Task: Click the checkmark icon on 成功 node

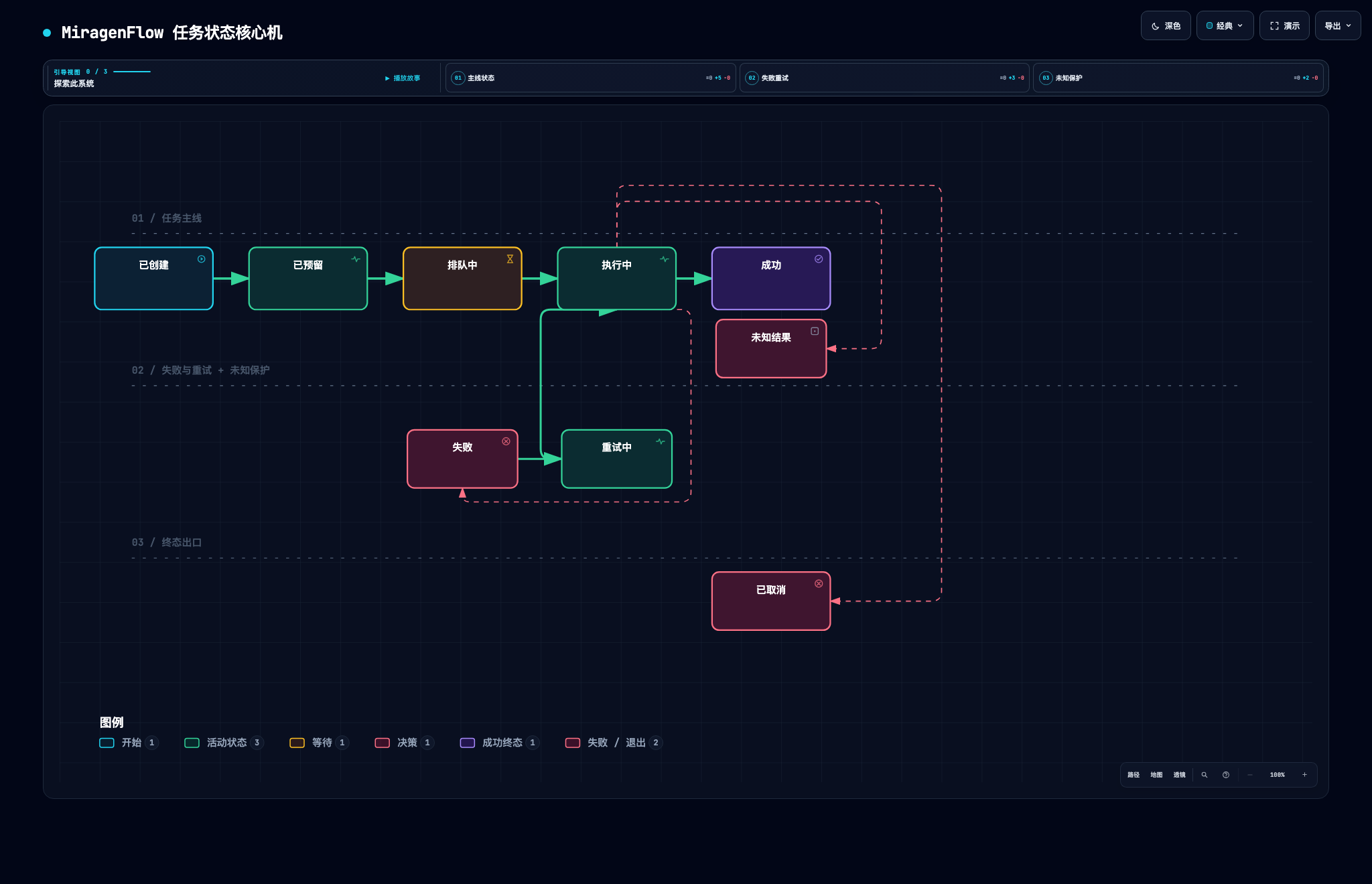Action: [x=819, y=259]
